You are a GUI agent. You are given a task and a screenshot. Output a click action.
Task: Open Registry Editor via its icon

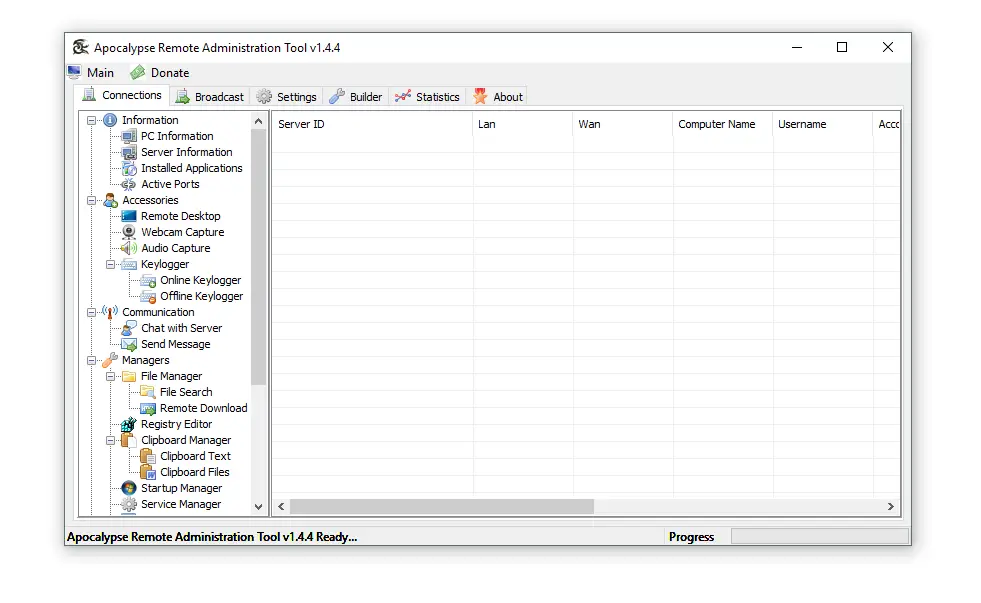pos(129,424)
